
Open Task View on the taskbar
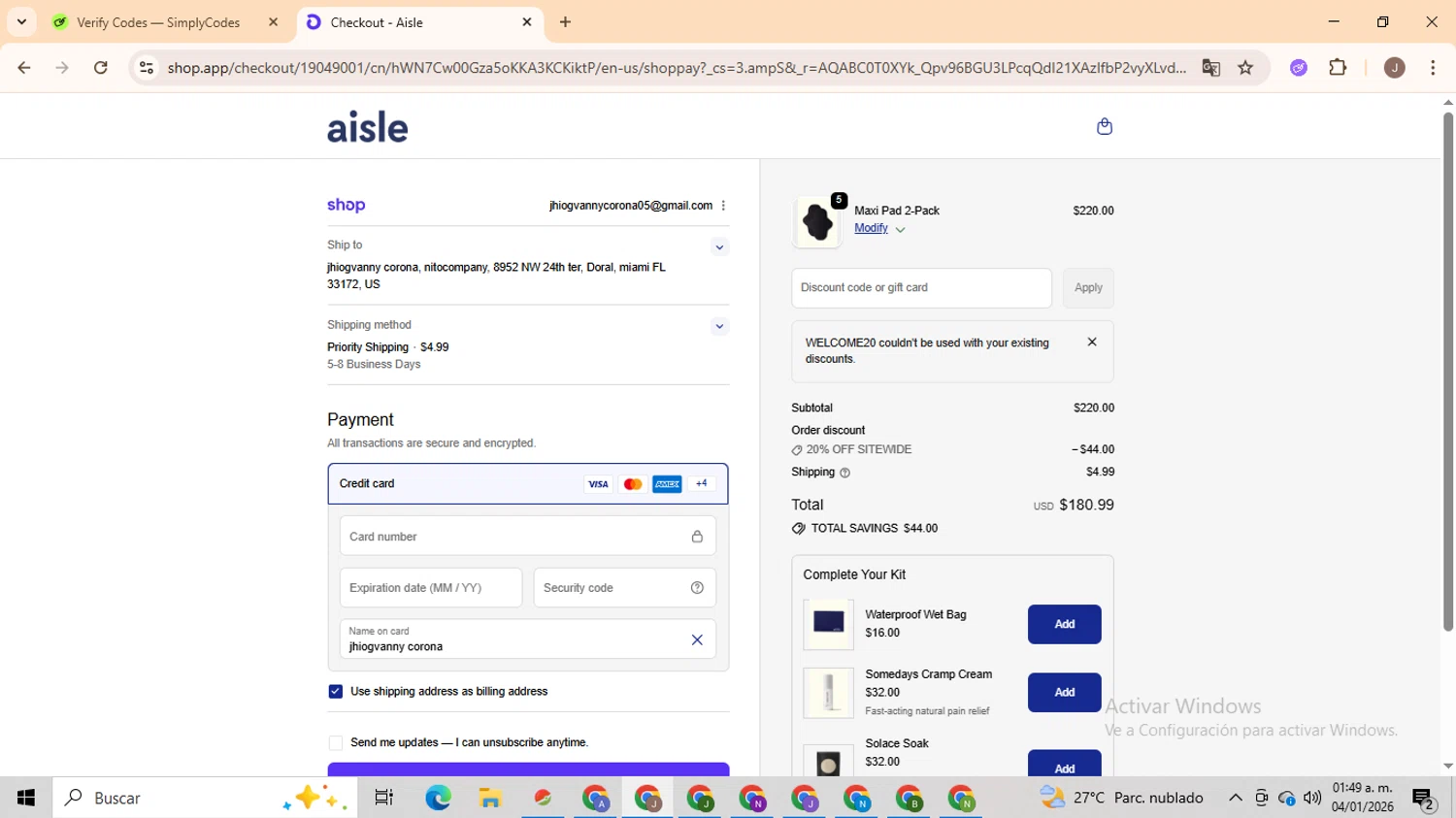click(384, 798)
